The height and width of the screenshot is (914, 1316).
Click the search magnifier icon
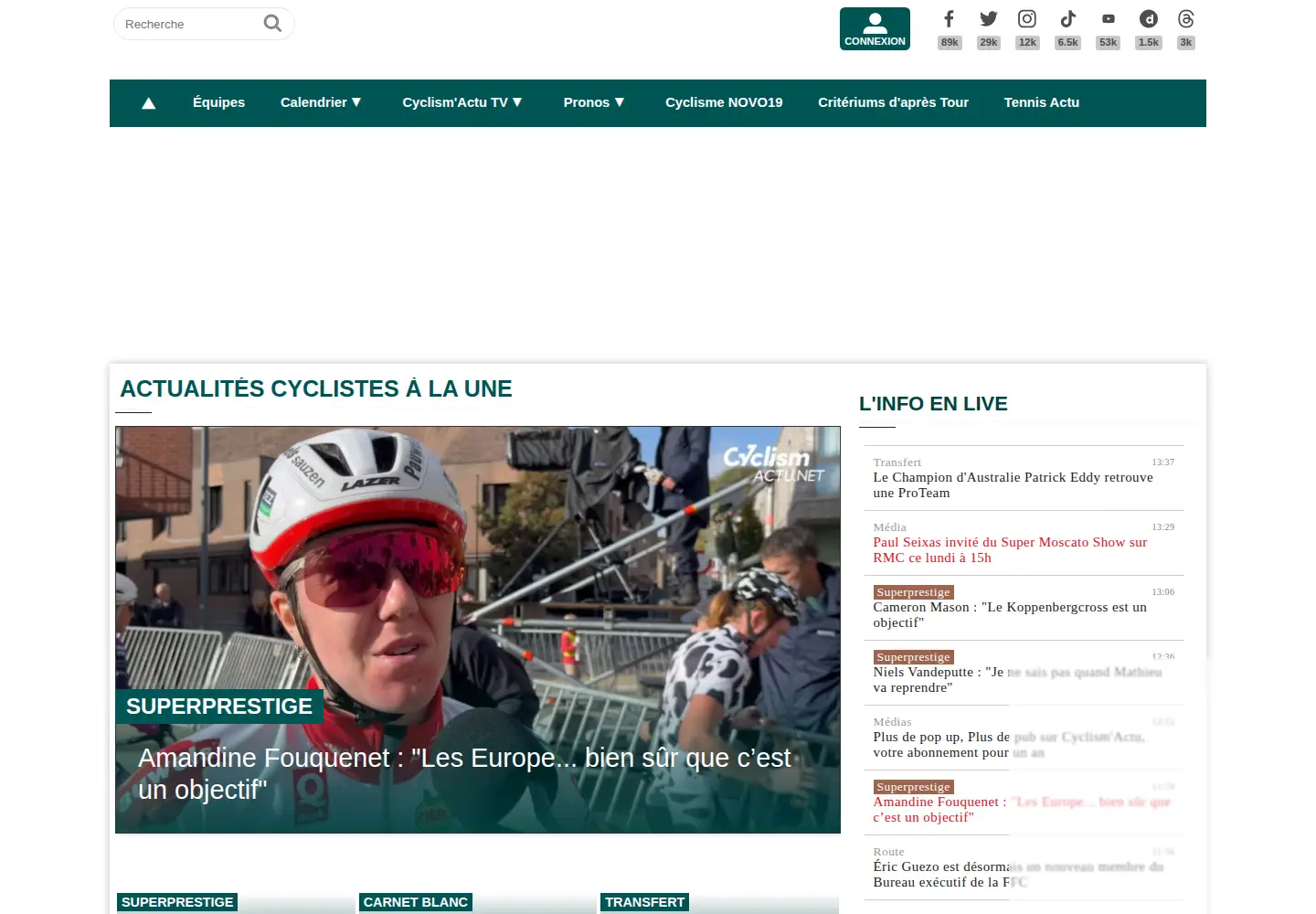[272, 23]
